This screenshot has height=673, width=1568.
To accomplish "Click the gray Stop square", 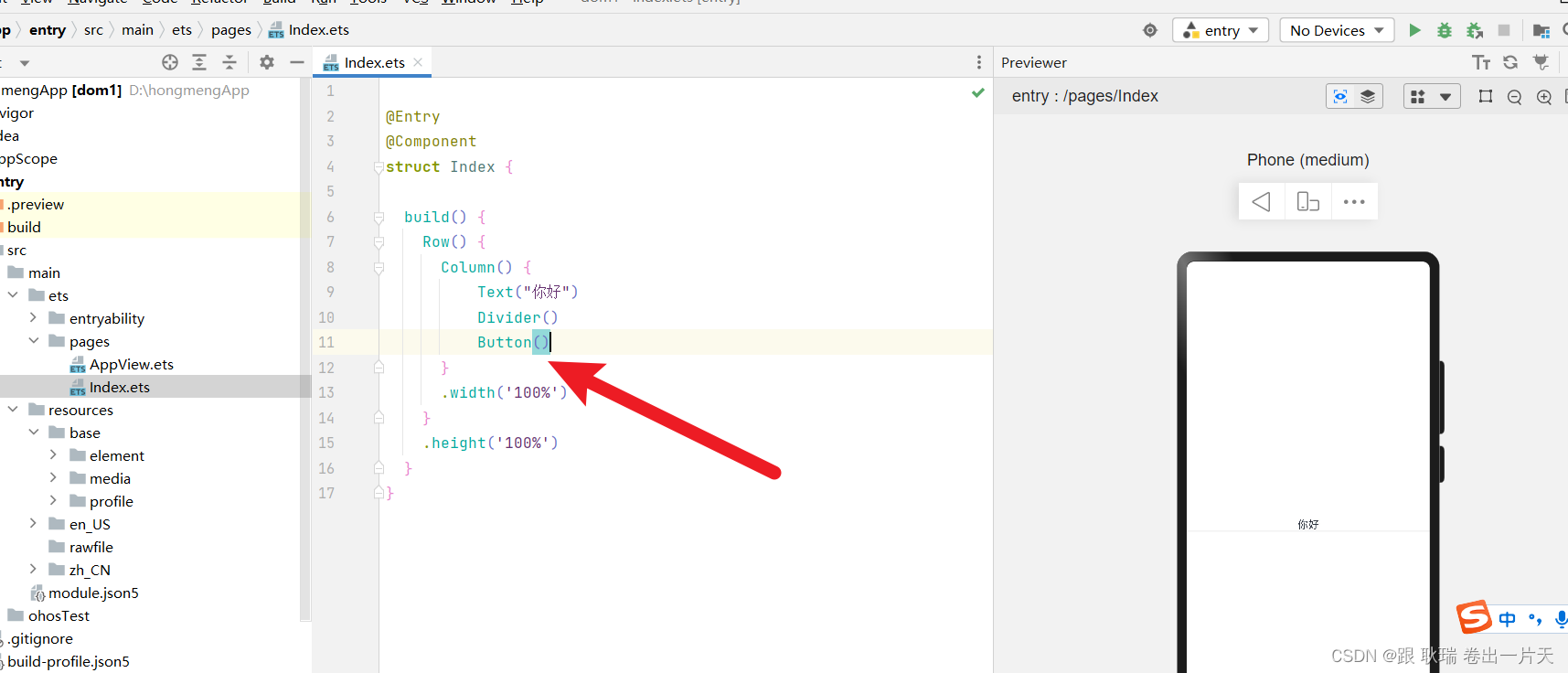I will (1504, 30).
